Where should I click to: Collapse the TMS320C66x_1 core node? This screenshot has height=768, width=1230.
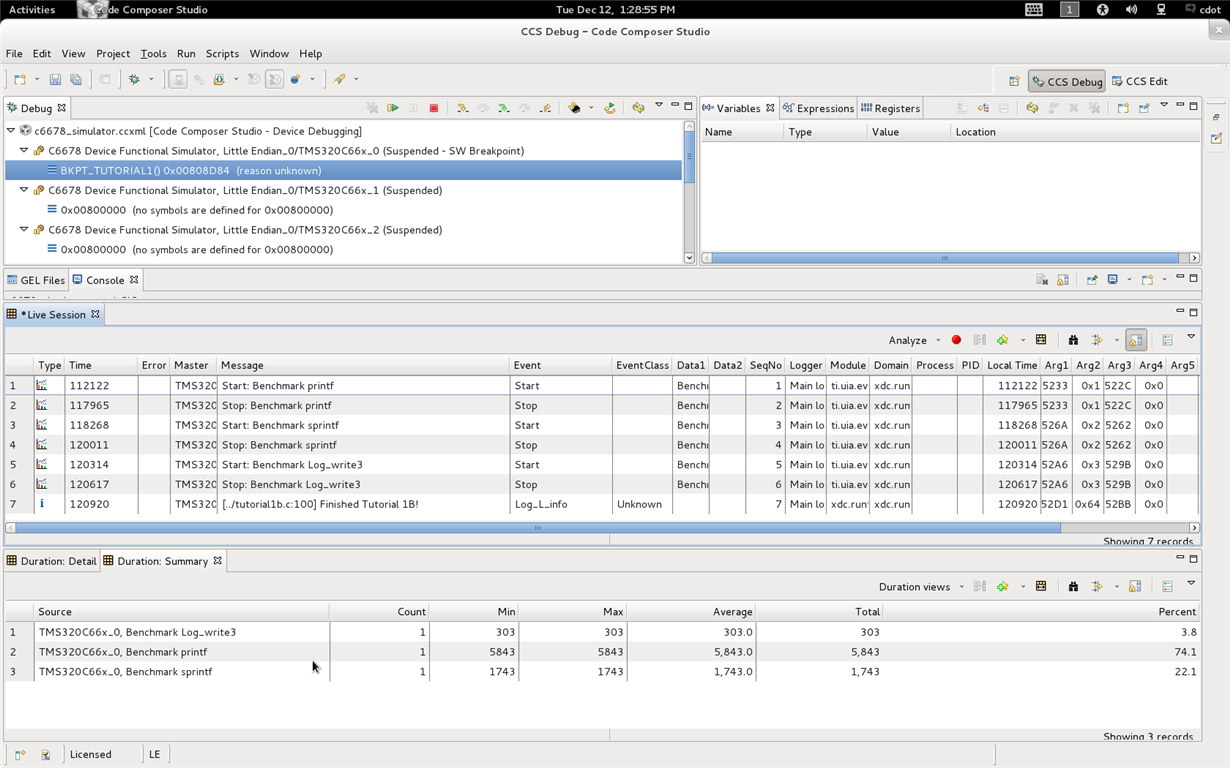(x=24, y=190)
